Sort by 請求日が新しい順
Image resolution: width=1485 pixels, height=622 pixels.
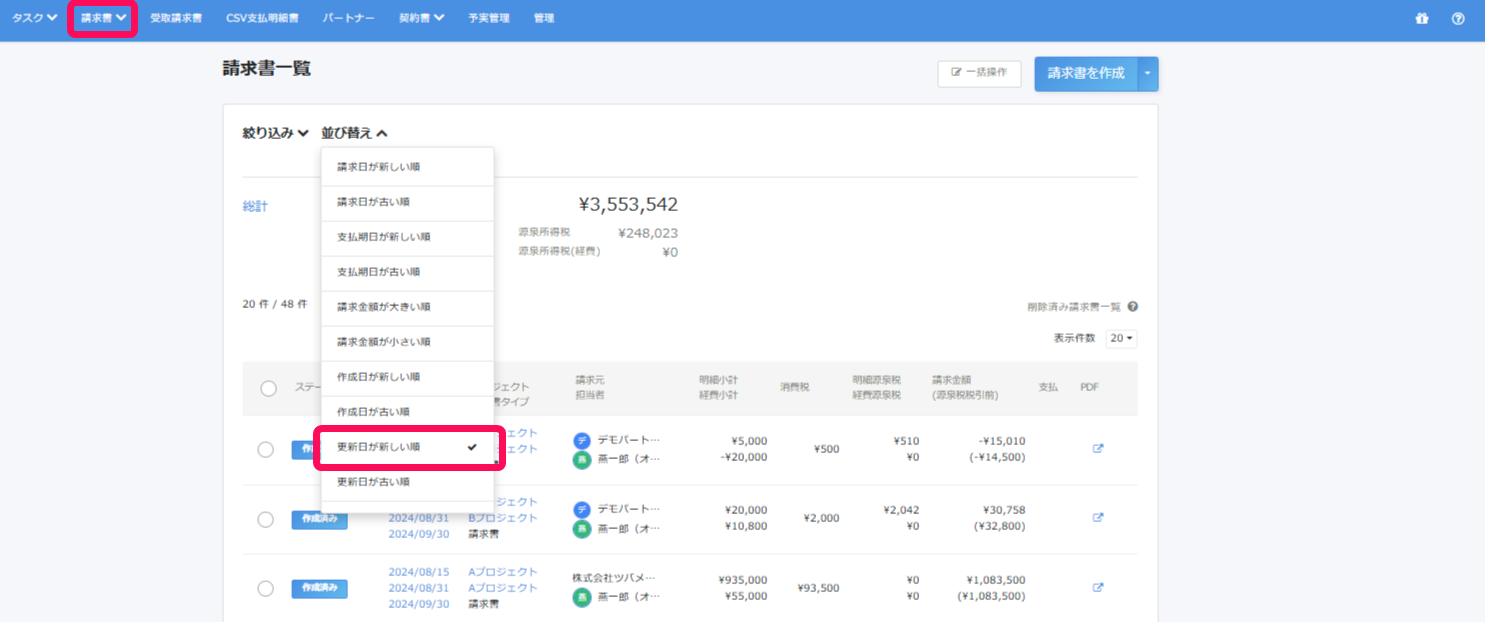[407, 167]
